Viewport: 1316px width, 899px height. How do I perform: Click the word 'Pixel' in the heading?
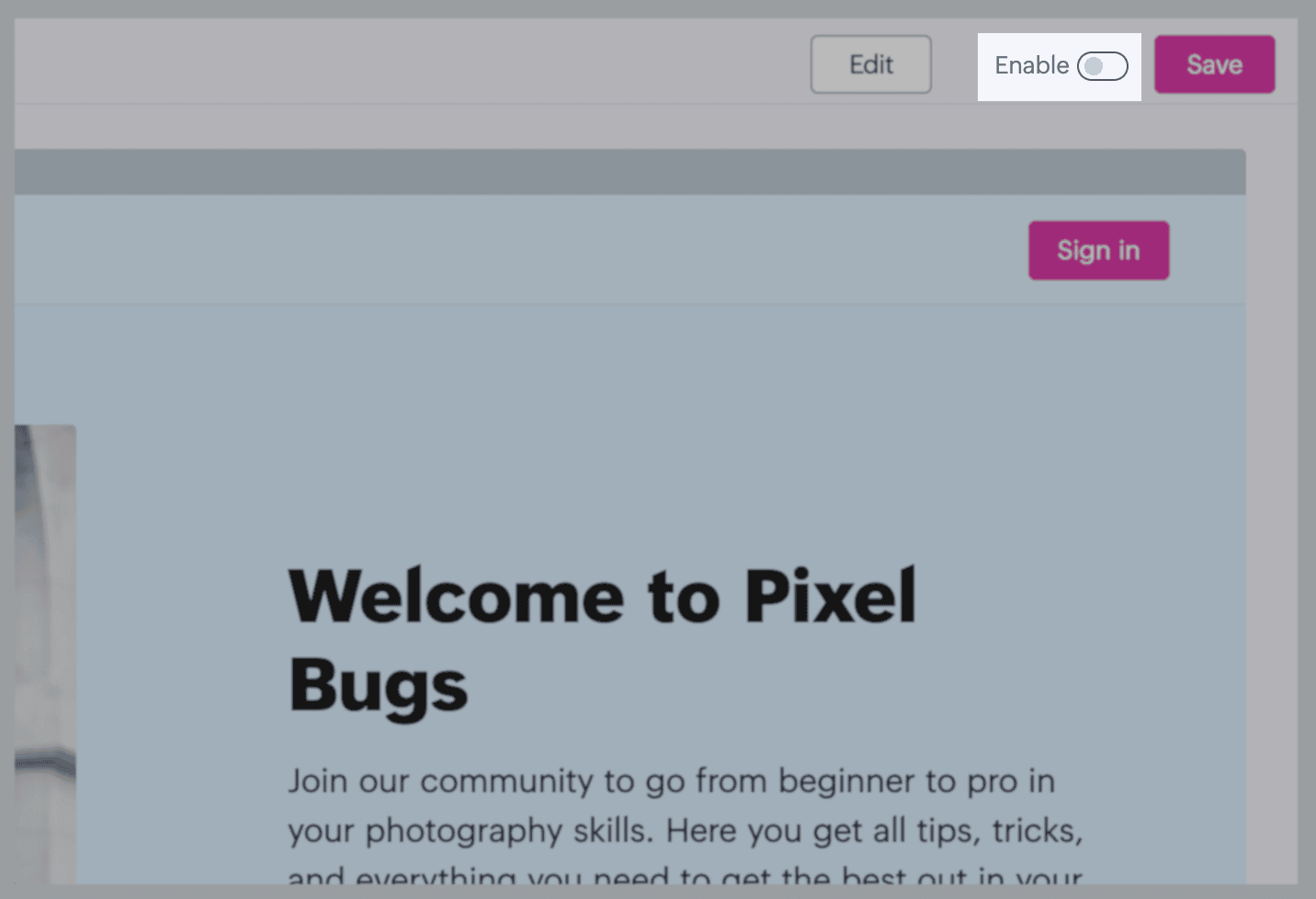pyautogui.click(x=830, y=597)
